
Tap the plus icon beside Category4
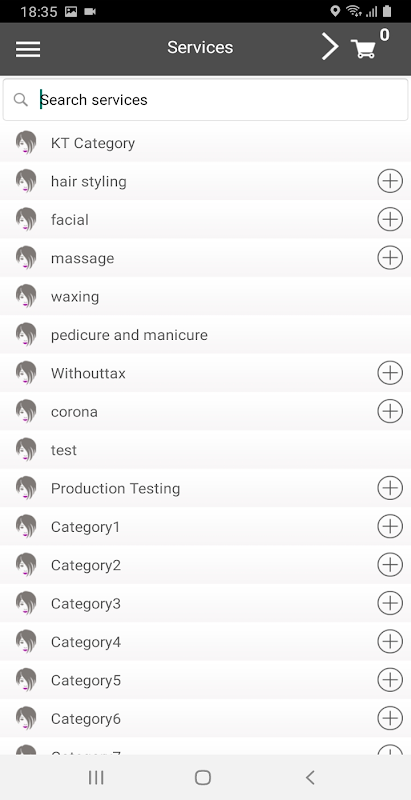pyautogui.click(x=390, y=642)
